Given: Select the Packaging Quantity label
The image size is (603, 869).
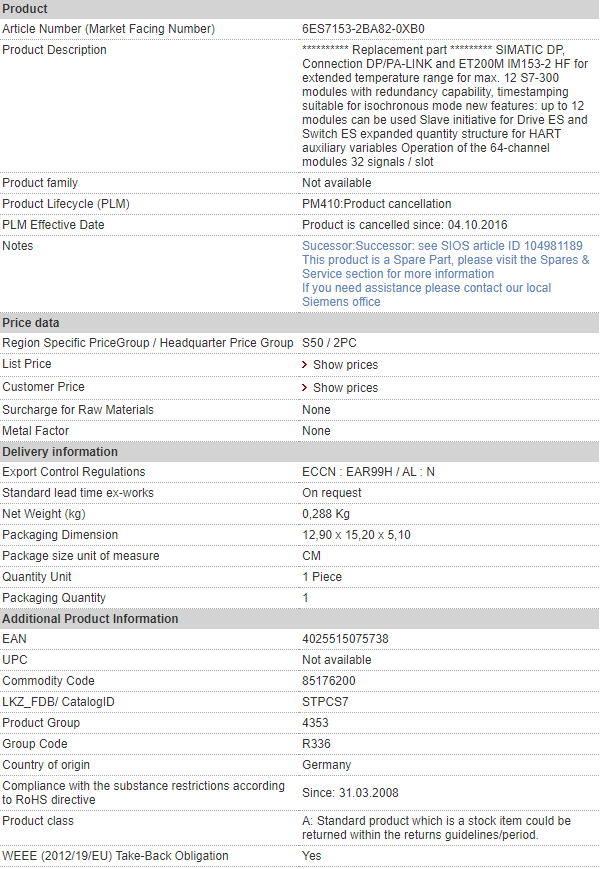Looking at the screenshot, I should pos(54,598).
